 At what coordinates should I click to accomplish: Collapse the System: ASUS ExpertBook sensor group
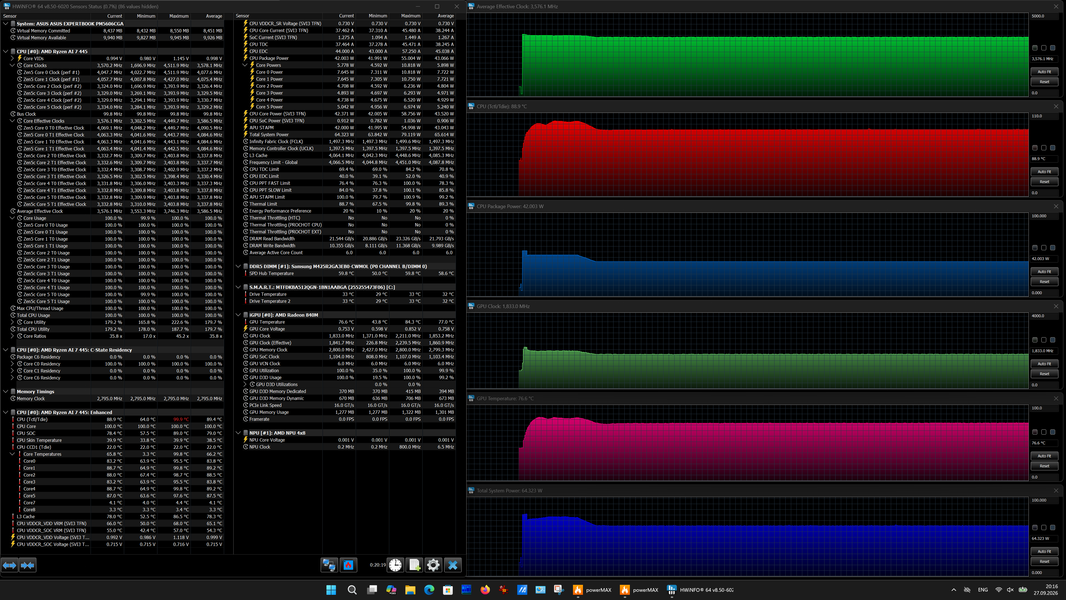pyautogui.click(x=5, y=24)
